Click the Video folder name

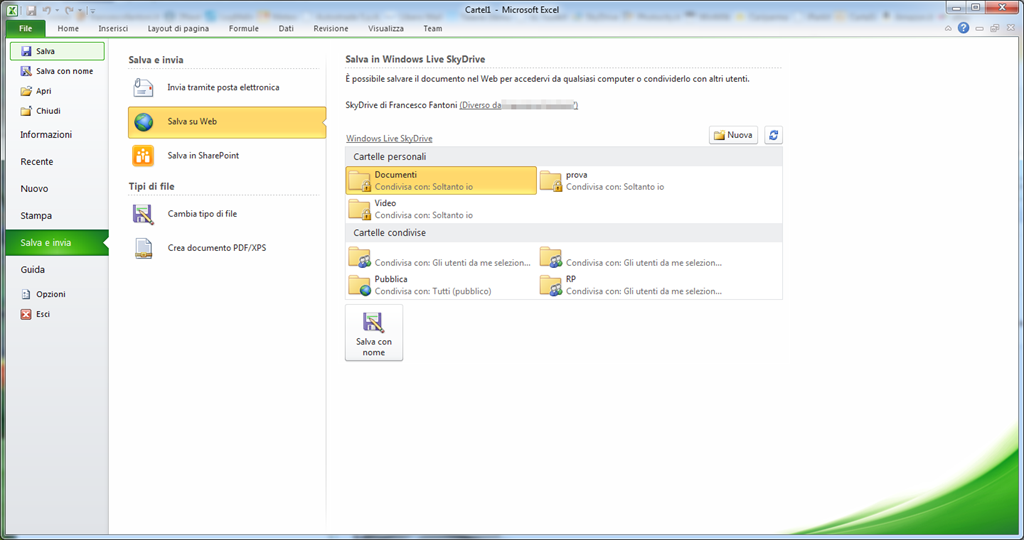tap(385, 203)
